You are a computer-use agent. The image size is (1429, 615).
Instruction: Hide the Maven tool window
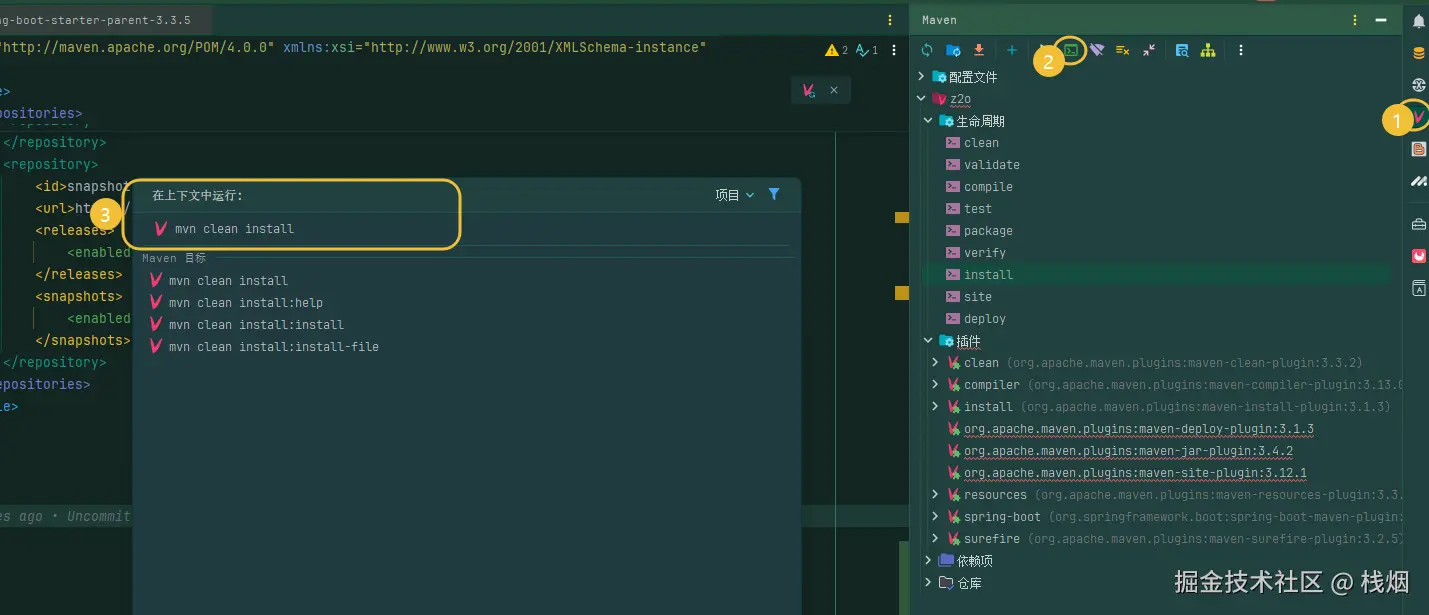click(1381, 20)
